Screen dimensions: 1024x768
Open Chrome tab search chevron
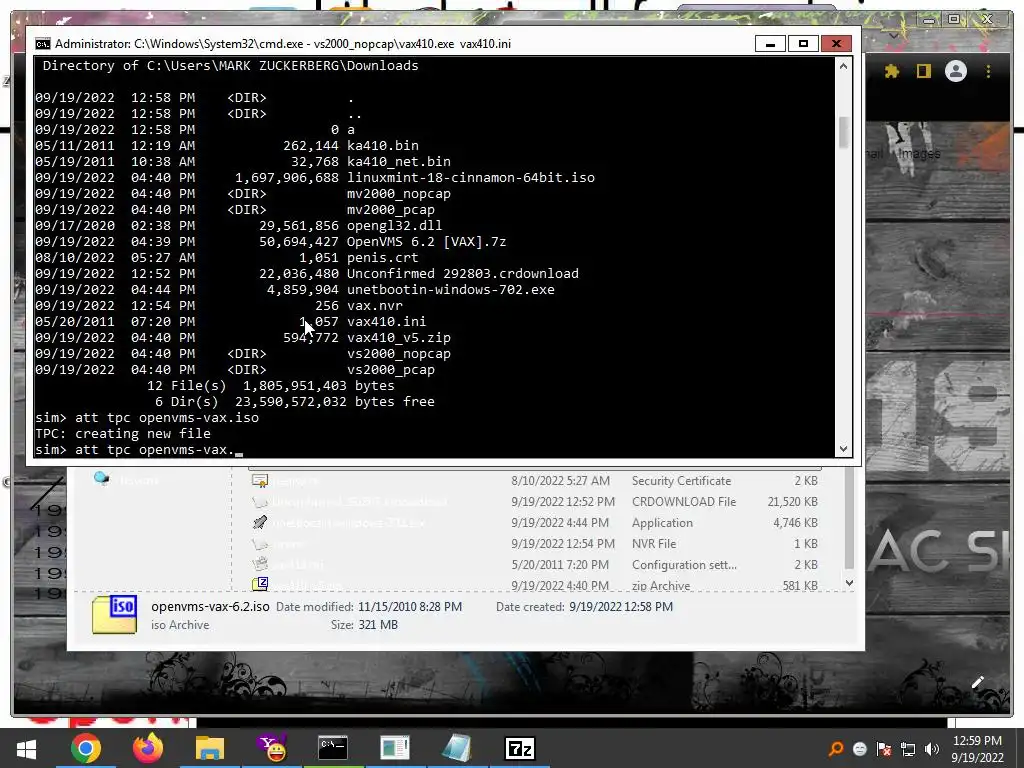894,36
